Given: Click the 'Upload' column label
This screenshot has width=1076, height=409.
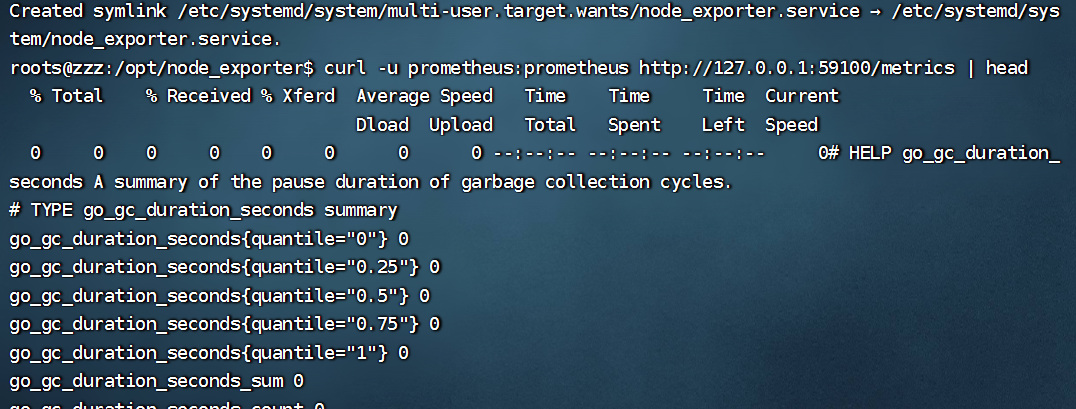Looking at the screenshot, I should click(x=461, y=125).
